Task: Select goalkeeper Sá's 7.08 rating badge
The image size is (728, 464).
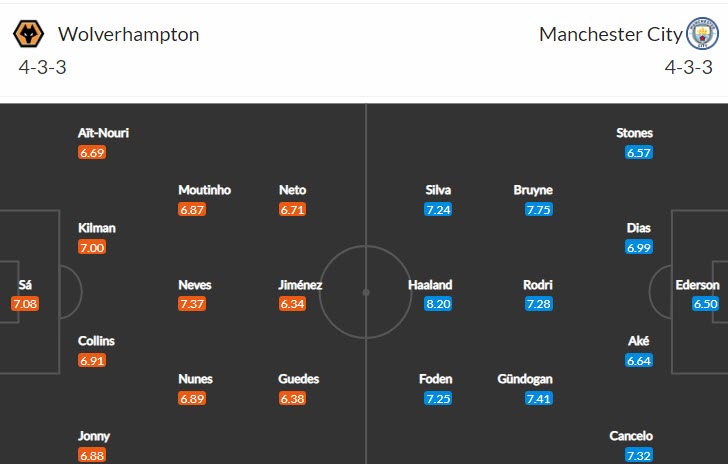Action: point(25,304)
